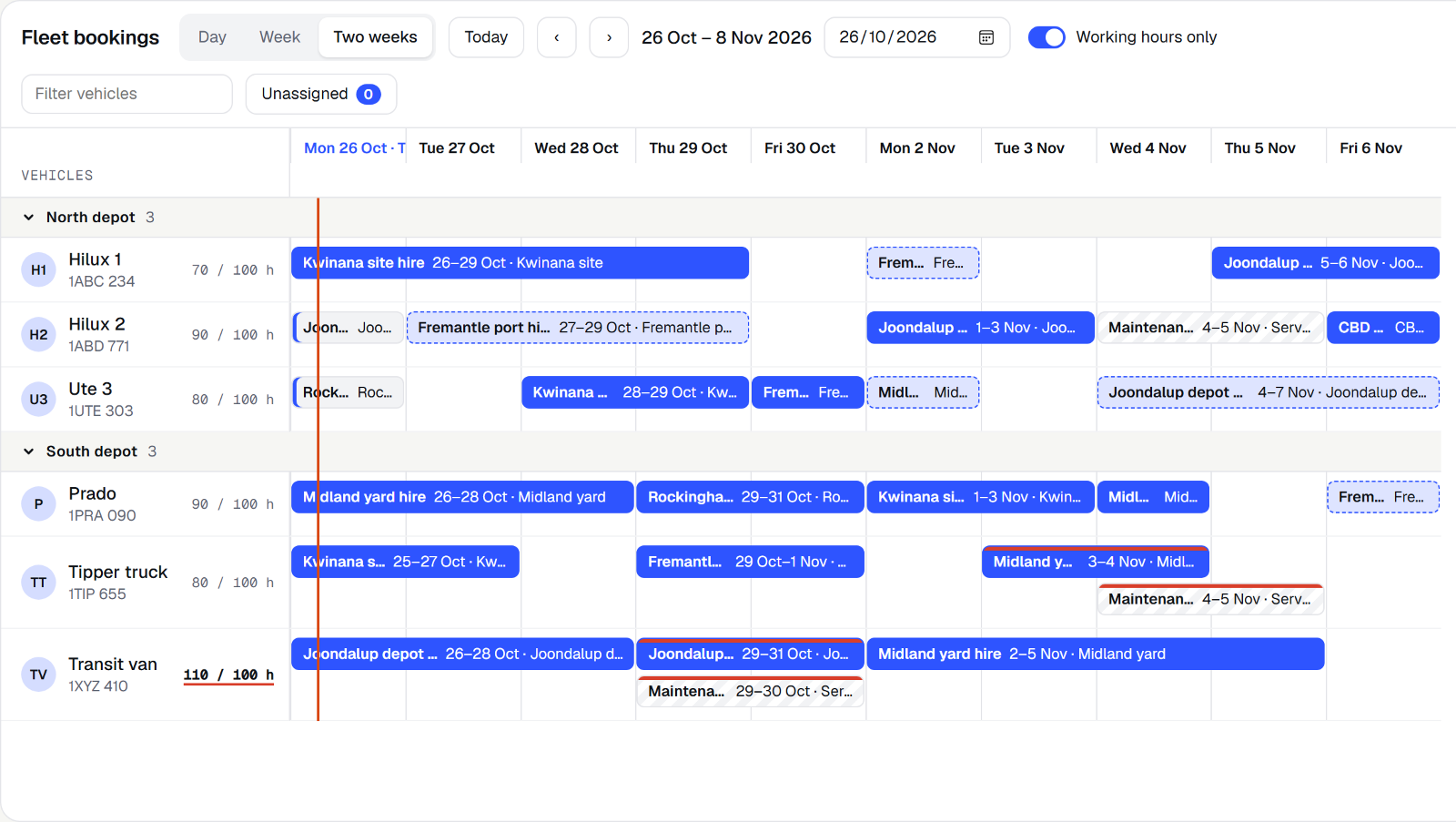Click the 26/10/2026 date input
This screenshot has height=822, width=1456.
(917, 37)
